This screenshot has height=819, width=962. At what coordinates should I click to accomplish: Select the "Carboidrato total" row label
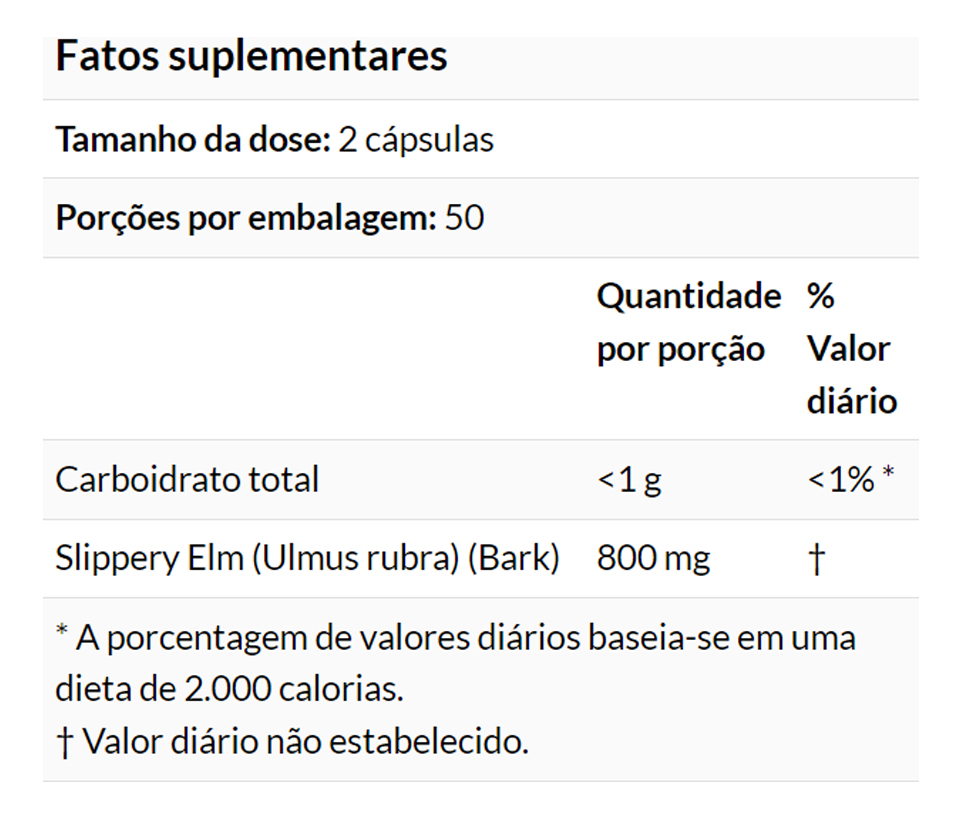187,479
